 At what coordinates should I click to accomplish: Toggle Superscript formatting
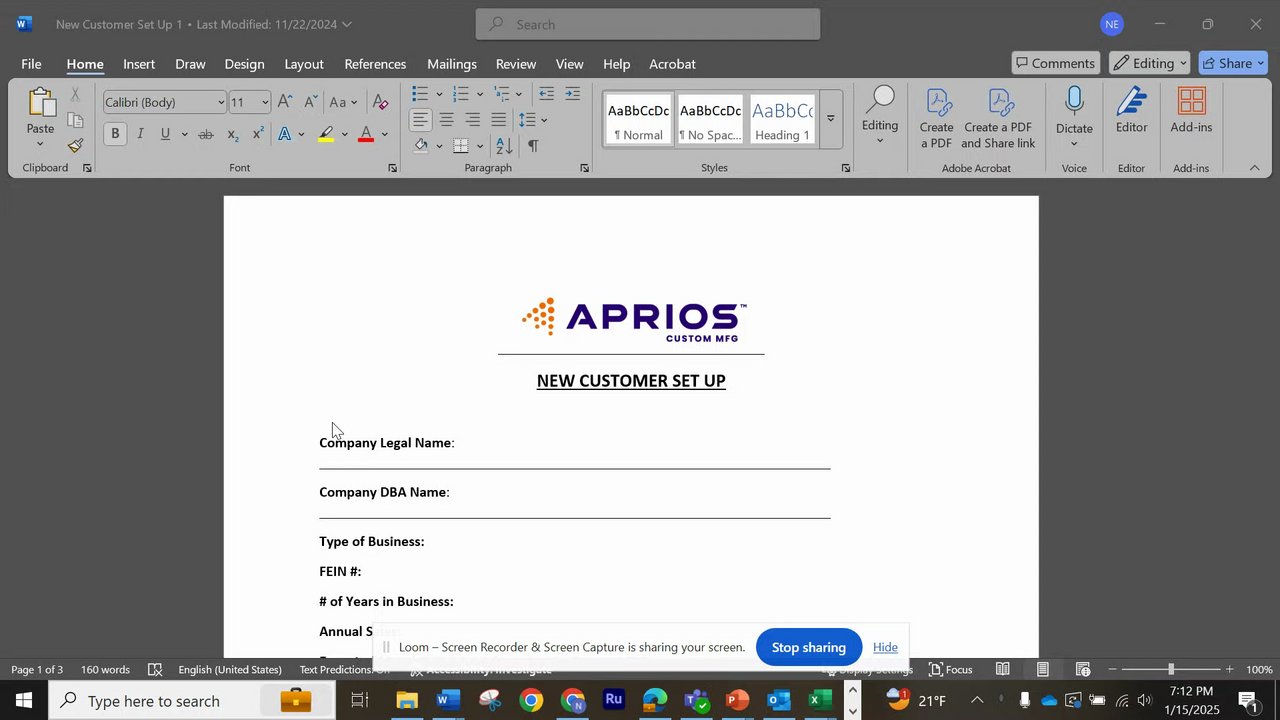point(258,134)
